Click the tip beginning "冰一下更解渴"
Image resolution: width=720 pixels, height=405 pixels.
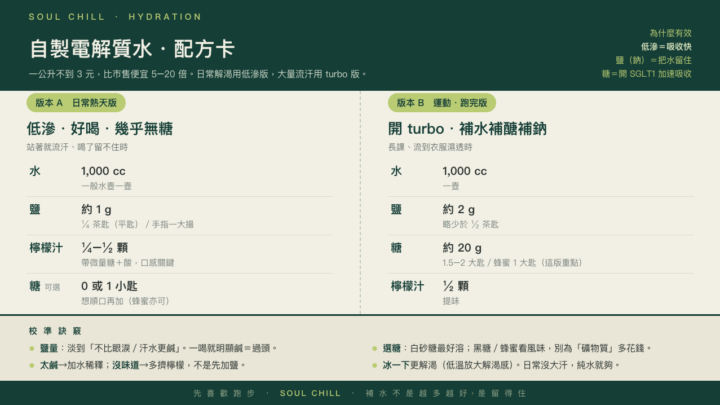tap(501, 365)
